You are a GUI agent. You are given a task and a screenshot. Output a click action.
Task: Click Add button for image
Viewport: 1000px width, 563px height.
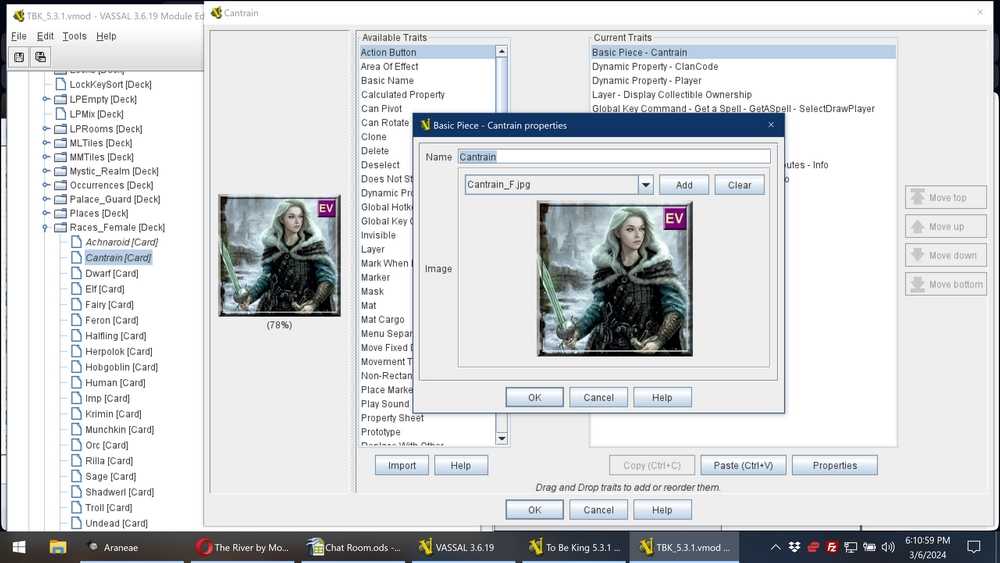click(x=684, y=185)
